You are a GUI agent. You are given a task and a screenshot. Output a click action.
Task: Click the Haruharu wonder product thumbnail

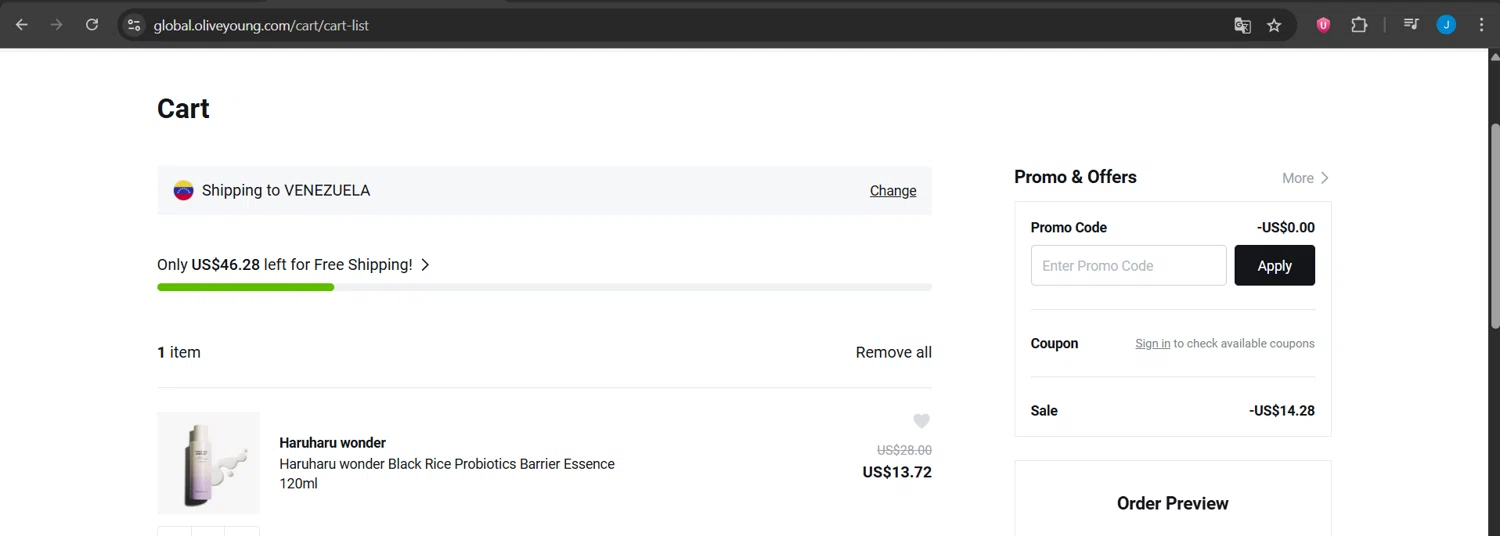click(x=208, y=463)
